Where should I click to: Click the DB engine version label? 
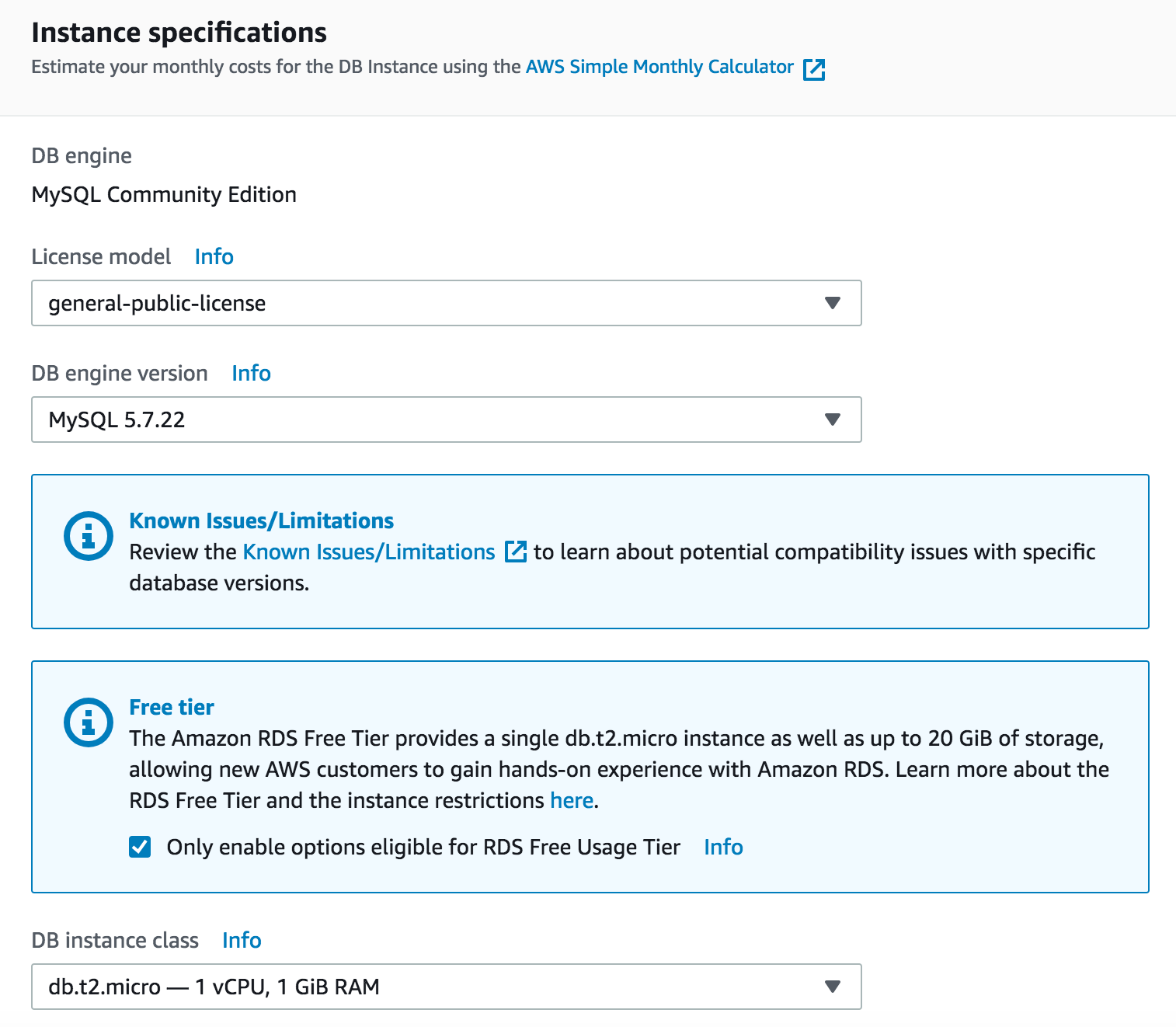120,374
